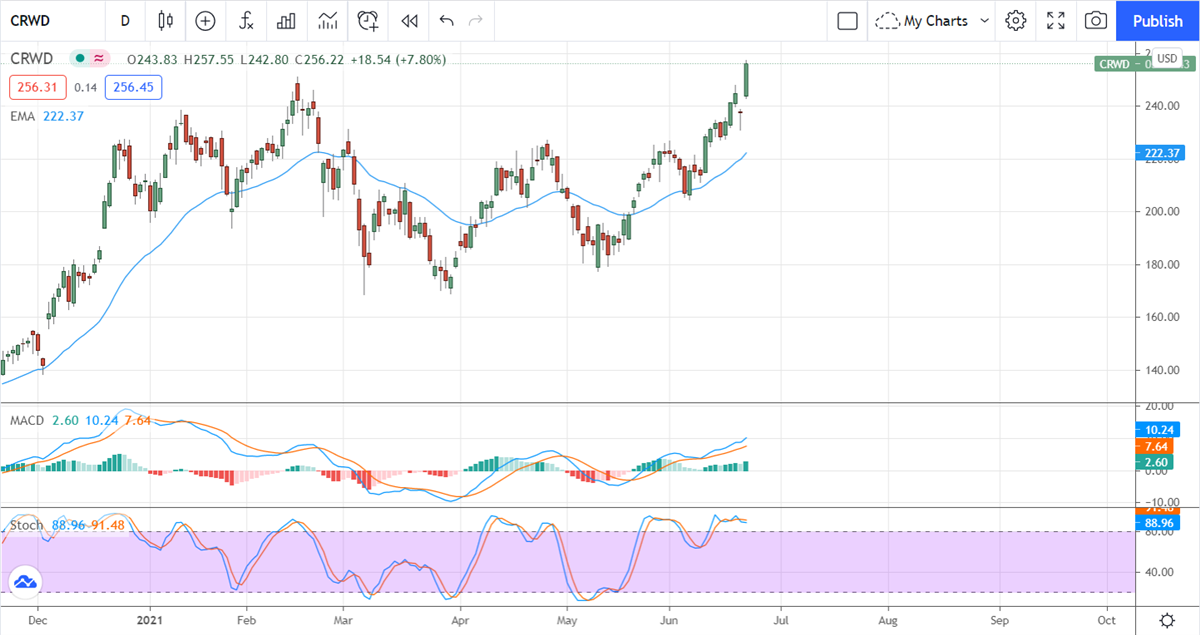Start bar replay with the rewind icon
Viewport: 1200px width, 635px height.
[x=408, y=21]
